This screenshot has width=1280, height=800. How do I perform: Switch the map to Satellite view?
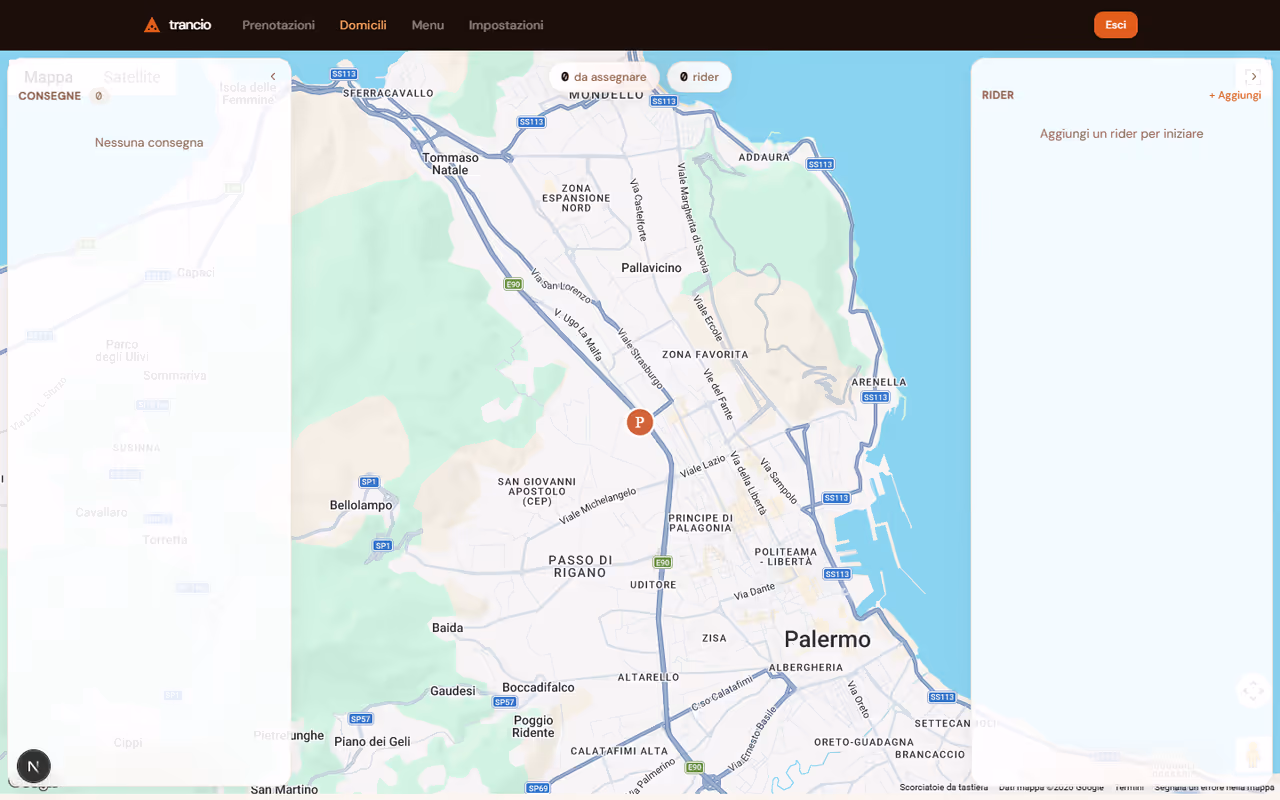click(133, 76)
